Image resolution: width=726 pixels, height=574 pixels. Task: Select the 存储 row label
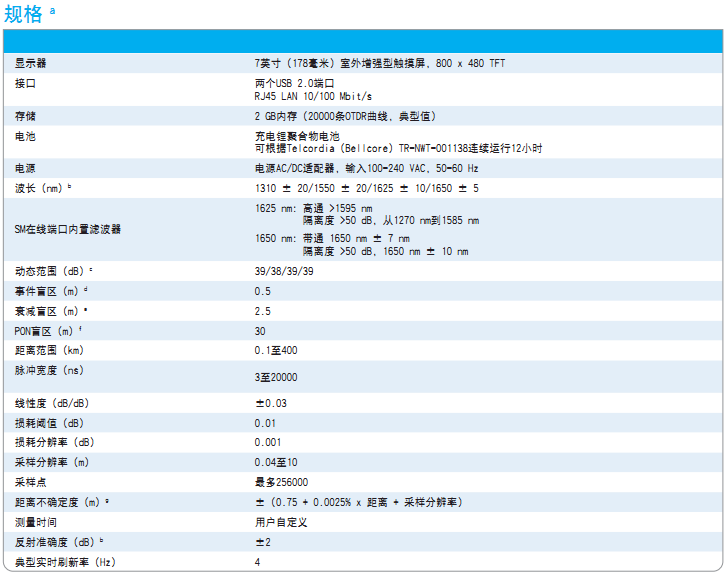26,116
